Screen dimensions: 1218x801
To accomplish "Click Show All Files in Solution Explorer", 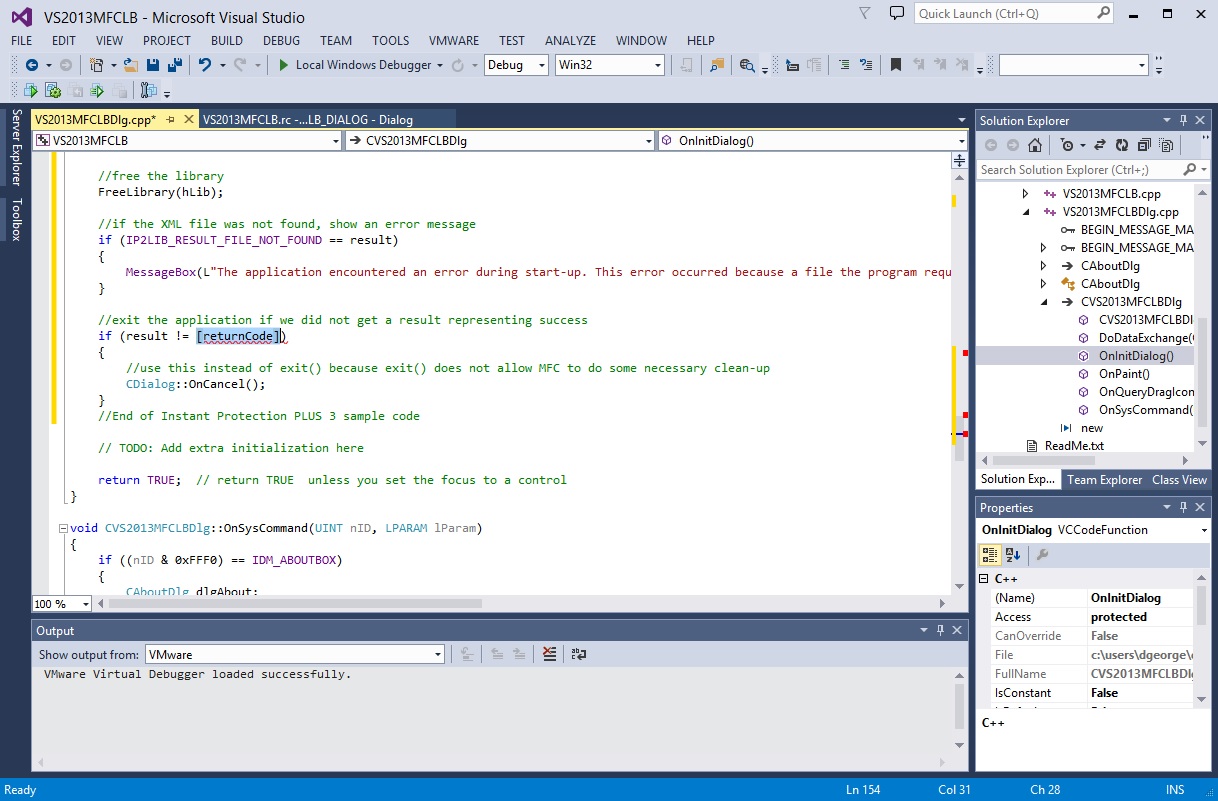I will 1165,145.
